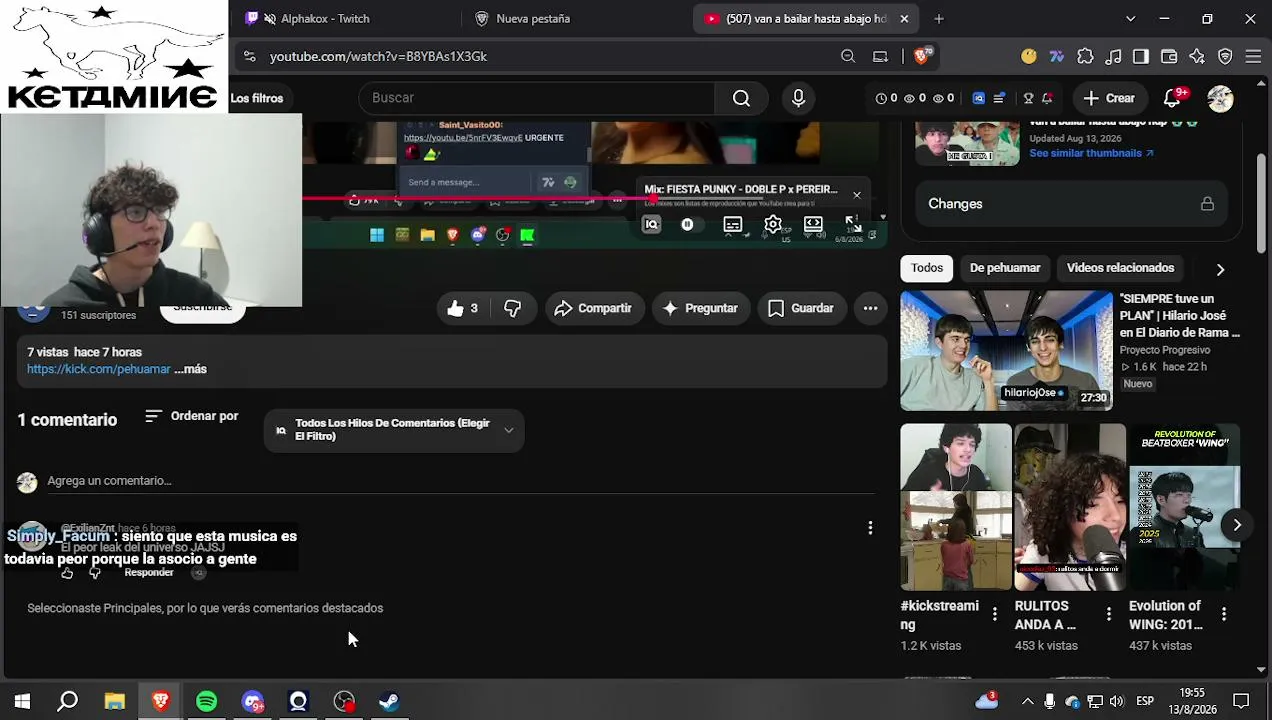The height and width of the screenshot is (720, 1272).
Task: Open Brave Leo AI sparkle icon
Action: point(1197,56)
